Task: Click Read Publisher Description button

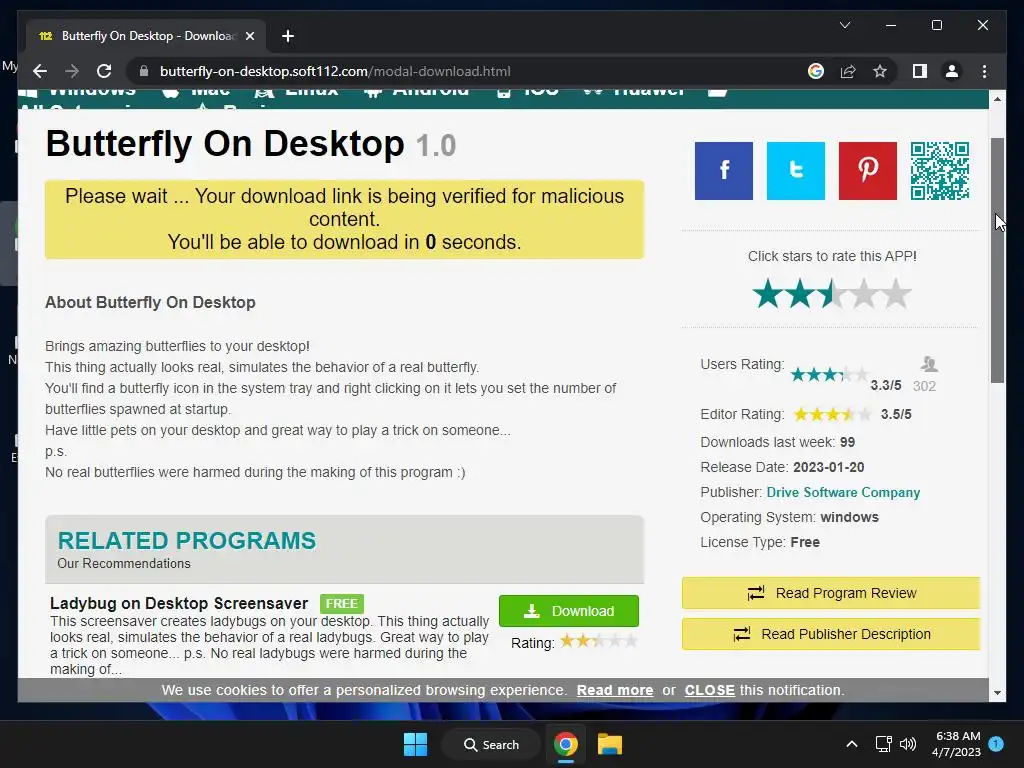Action: point(831,634)
